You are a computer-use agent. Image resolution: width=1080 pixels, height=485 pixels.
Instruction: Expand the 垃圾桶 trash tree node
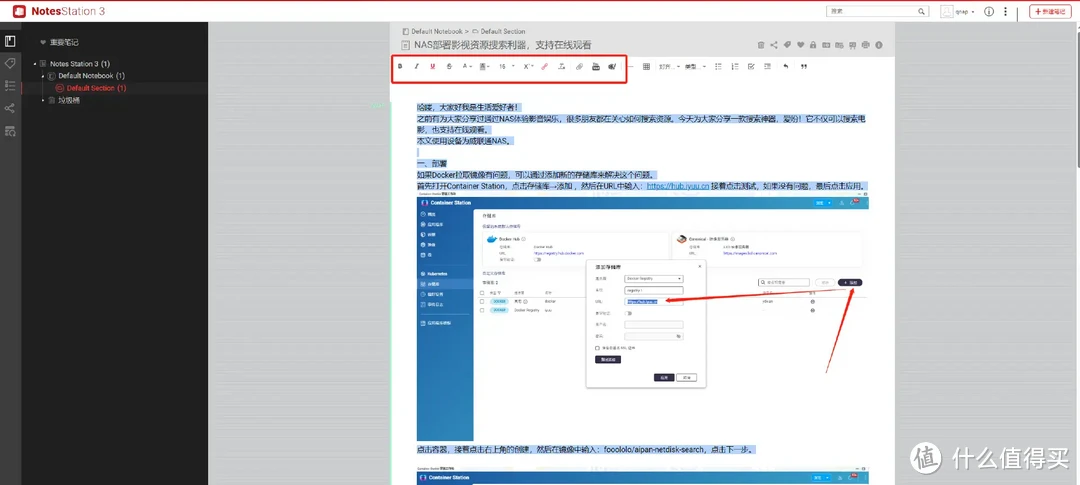[x=42, y=101]
